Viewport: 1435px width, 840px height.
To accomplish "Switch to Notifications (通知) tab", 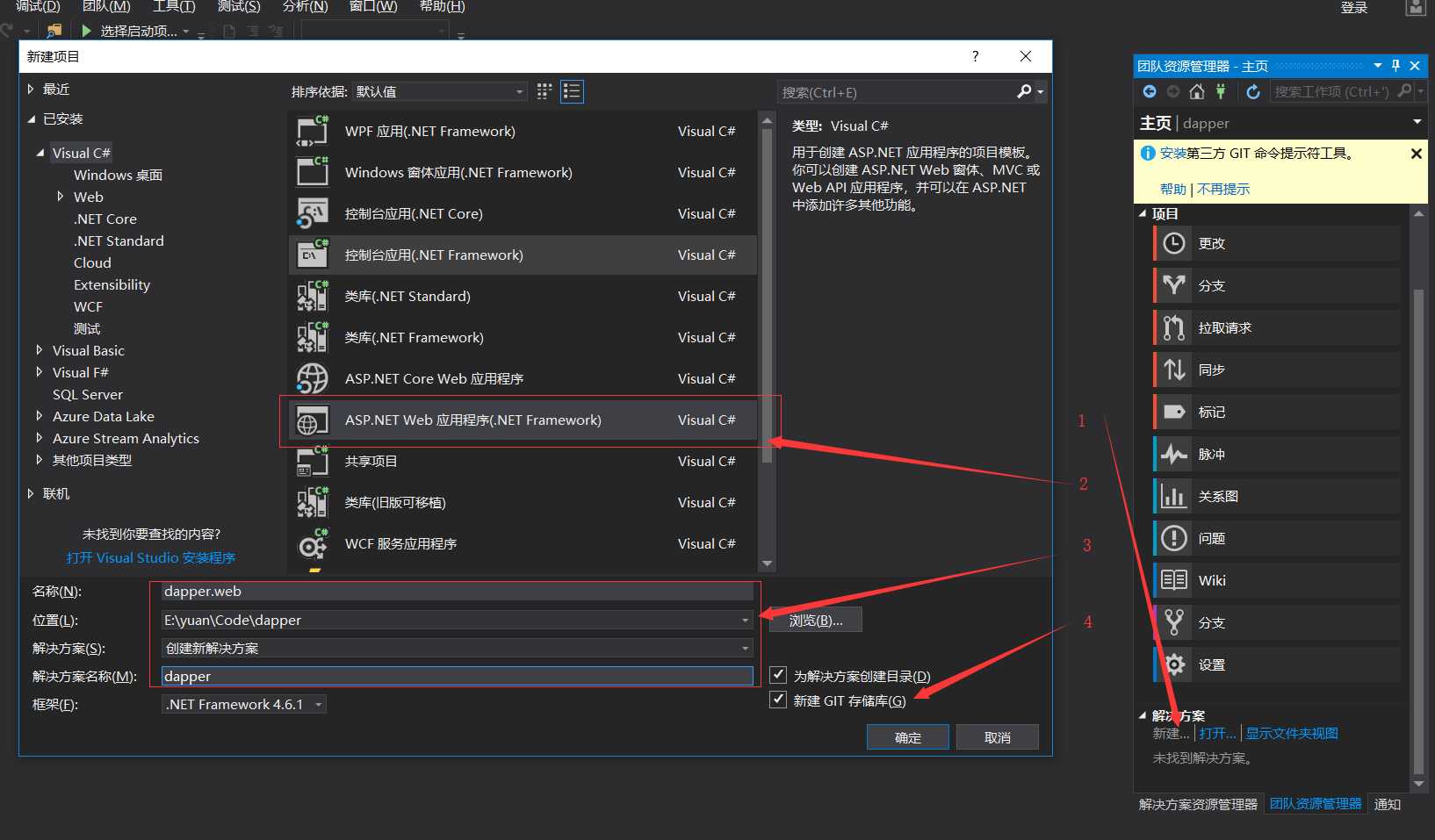I will [1388, 804].
